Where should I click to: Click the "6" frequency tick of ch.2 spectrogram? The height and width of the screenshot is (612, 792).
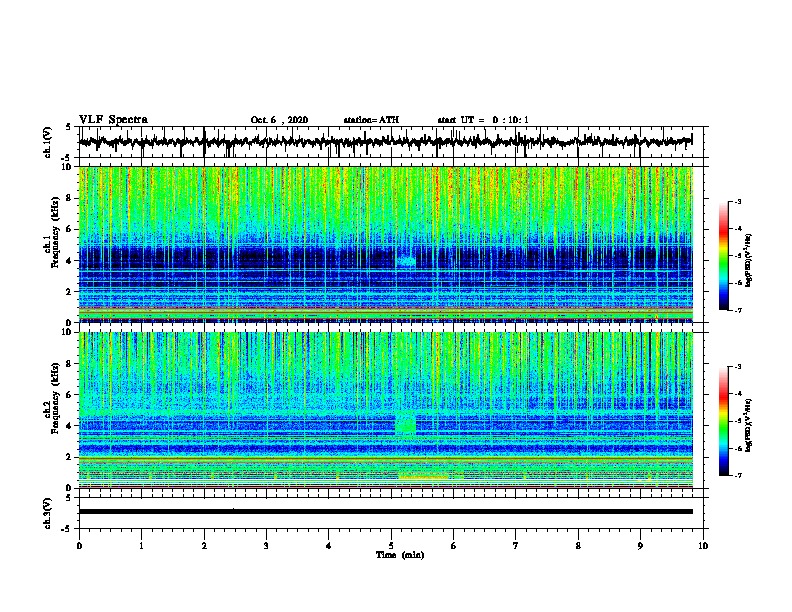click(70, 395)
